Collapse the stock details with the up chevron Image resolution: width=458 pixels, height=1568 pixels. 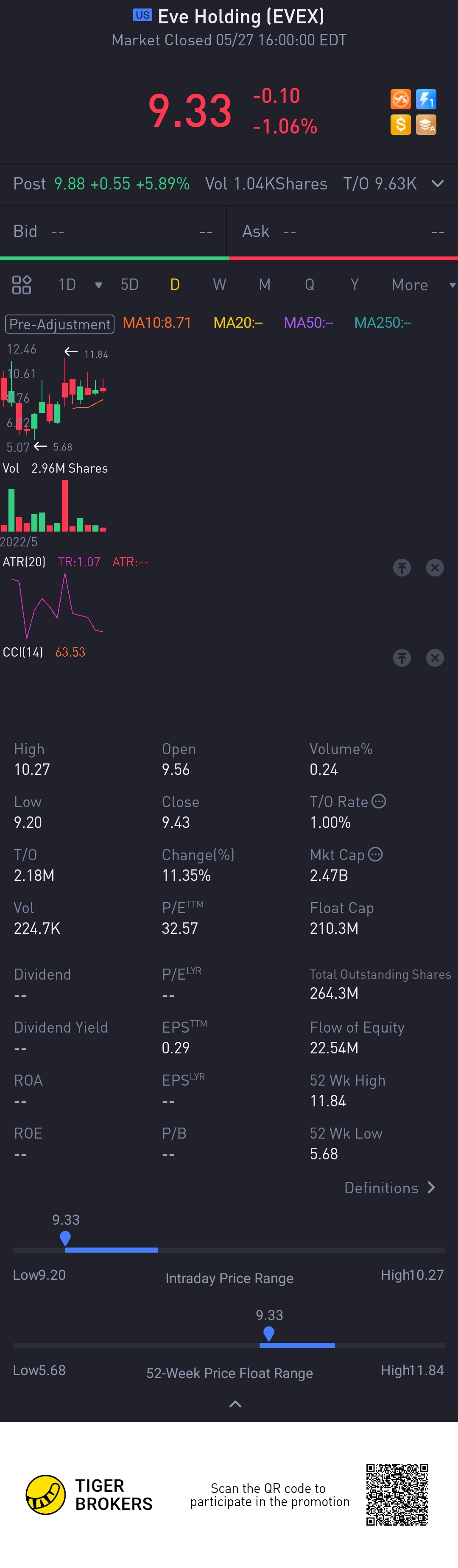(235, 1404)
